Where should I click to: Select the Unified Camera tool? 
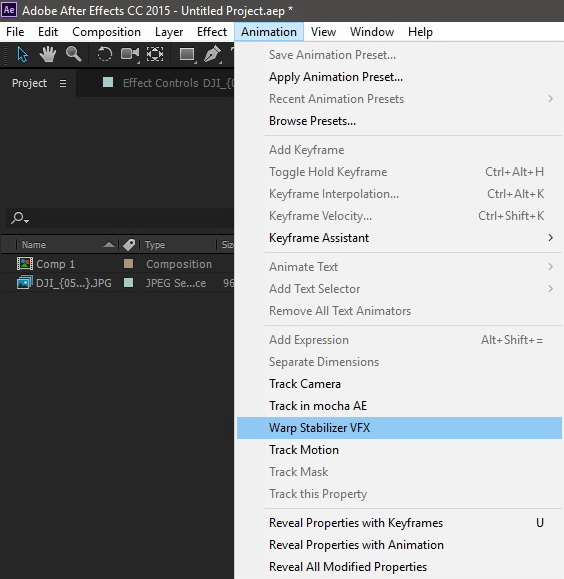tap(130, 54)
